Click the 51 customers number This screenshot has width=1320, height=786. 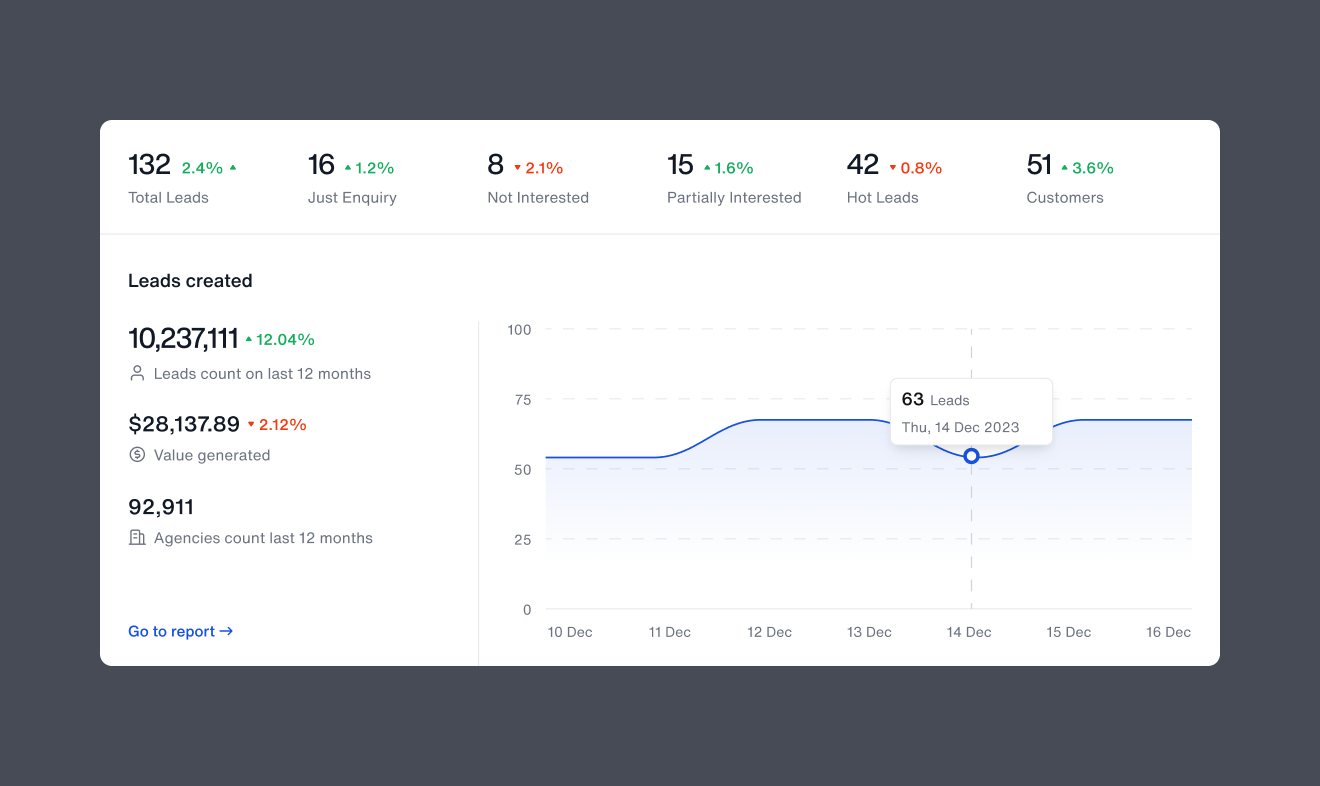[x=1040, y=165]
